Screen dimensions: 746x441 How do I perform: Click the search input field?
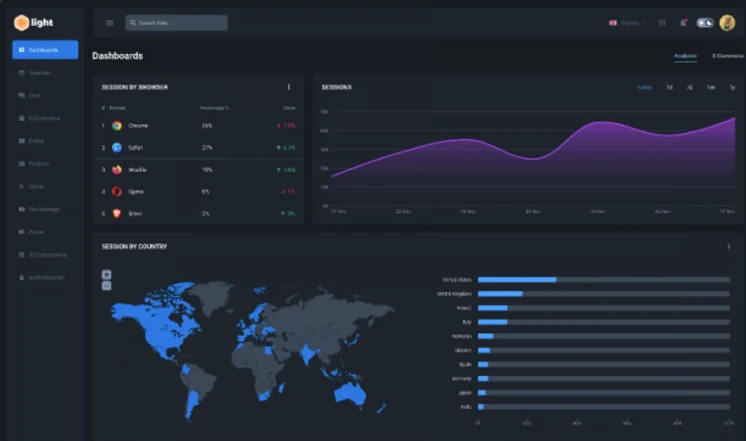pos(177,23)
